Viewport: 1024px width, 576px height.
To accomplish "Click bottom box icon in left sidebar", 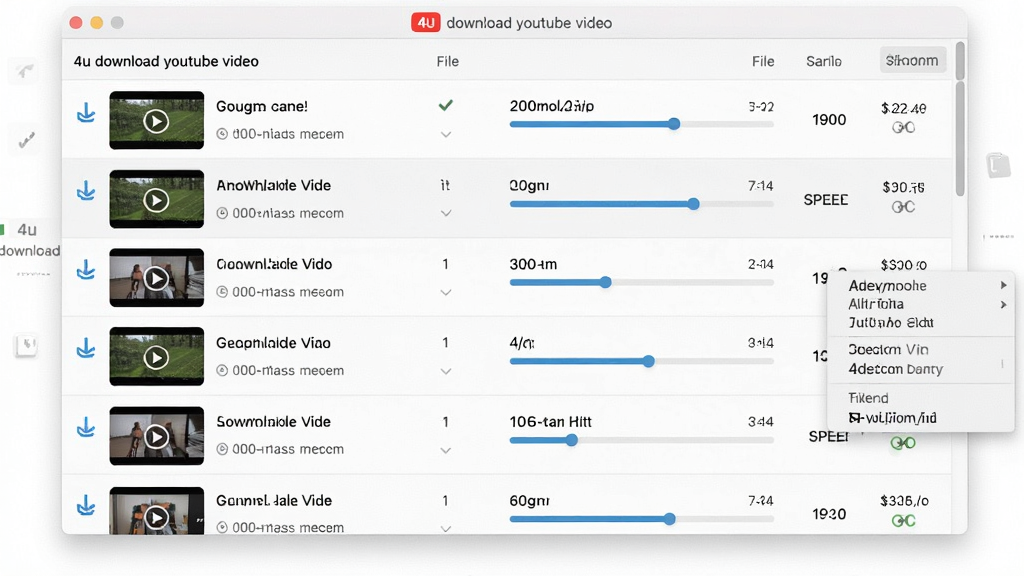I will pos(26,345).
